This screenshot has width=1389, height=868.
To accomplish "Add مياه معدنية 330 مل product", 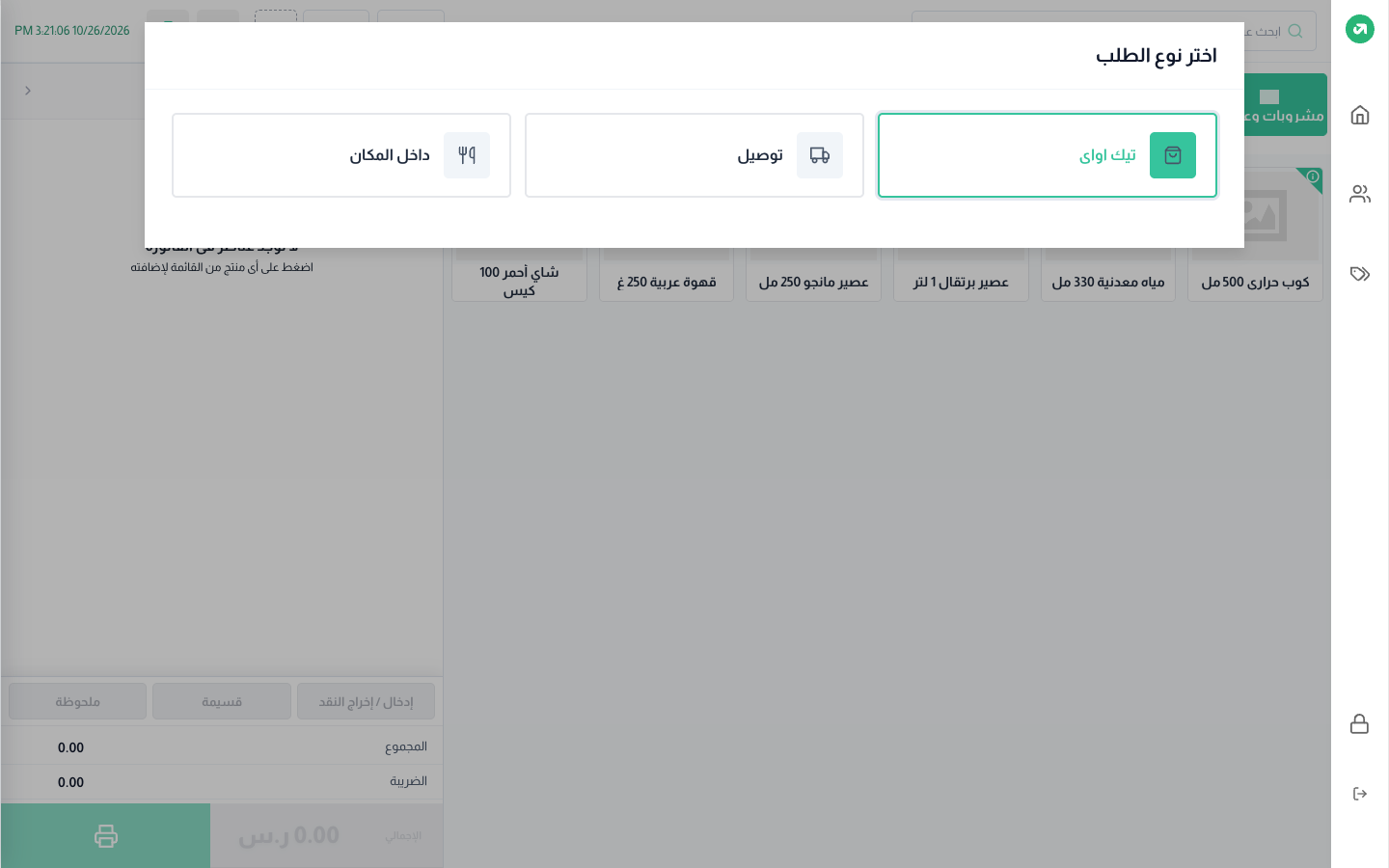I will pyautogui.click(x=1108, y=234).
